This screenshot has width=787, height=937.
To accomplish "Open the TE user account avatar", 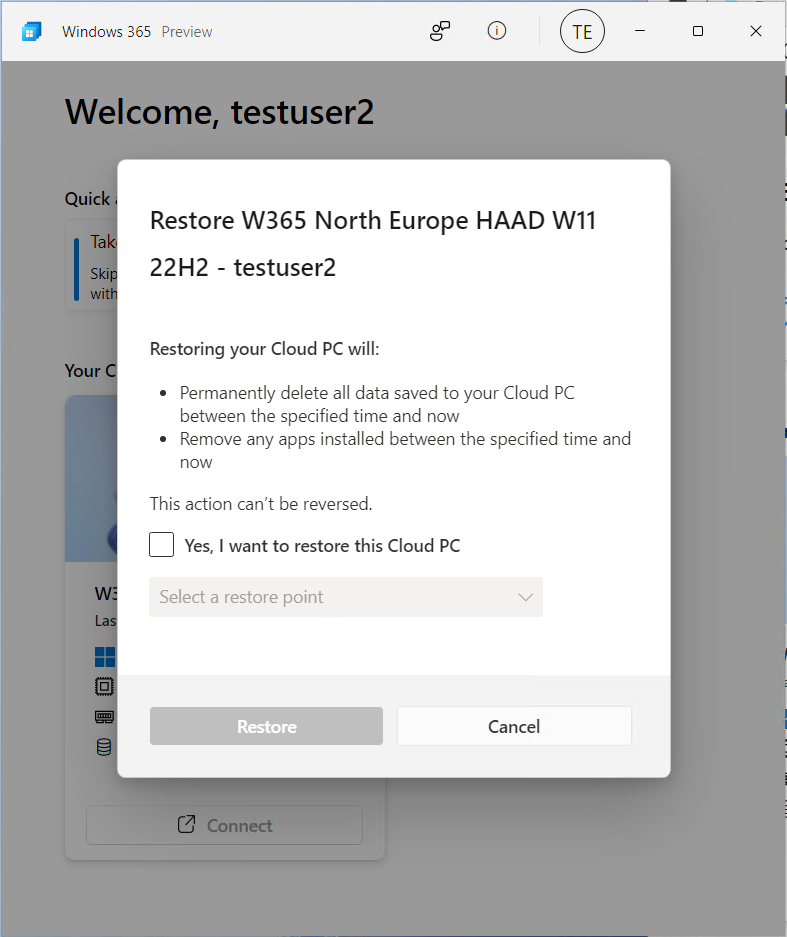I will tap(582, 31).
